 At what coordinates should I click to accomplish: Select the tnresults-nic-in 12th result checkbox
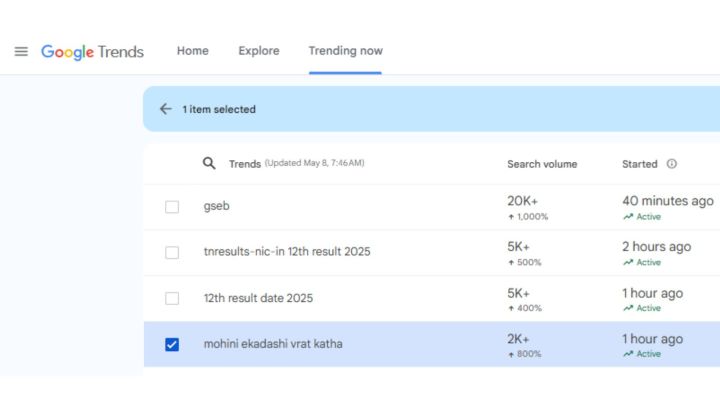point(172,252)
